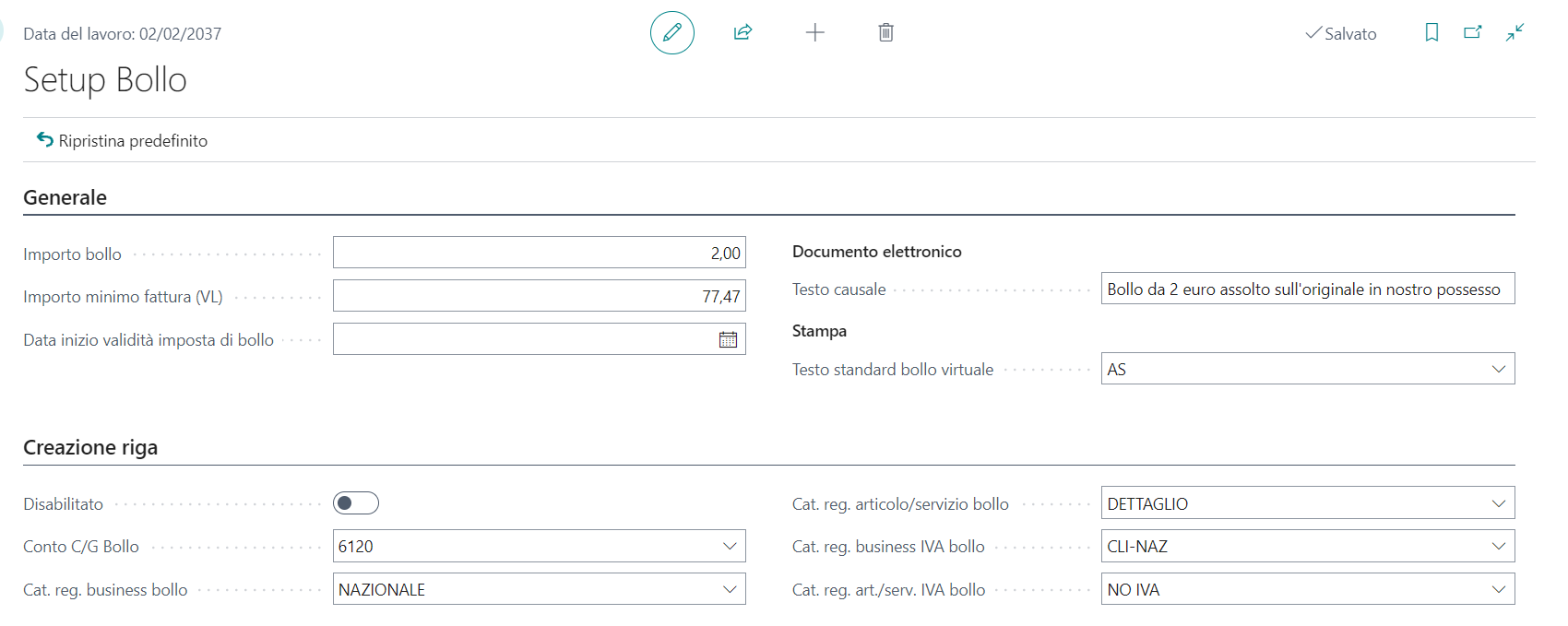Open calendar picker for Data inizio validità
This screenshot has height=626, width=1568.
[x=728, y=339]
